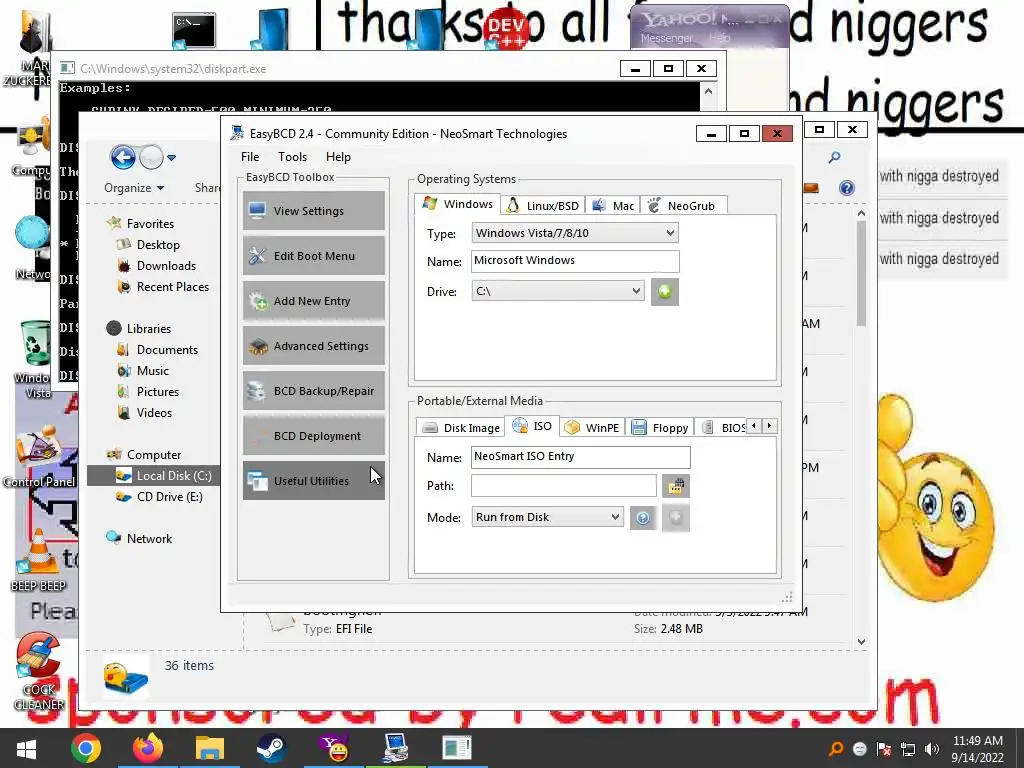This screenshot has width=1024, height=768.
Task: Select Downloads under Favorites
Action: click(x=166, y=265)
